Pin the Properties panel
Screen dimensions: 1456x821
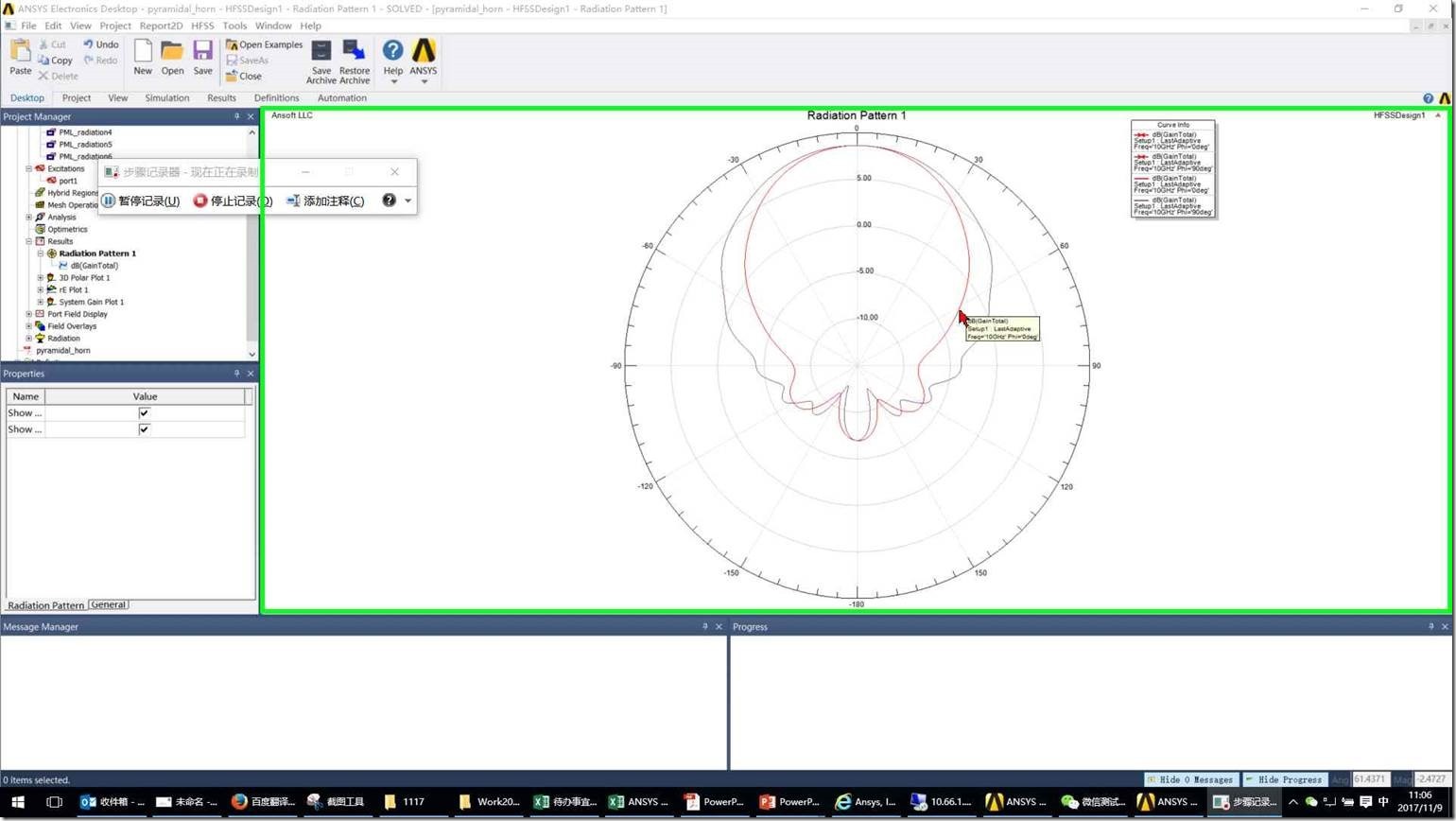[236, 374]
